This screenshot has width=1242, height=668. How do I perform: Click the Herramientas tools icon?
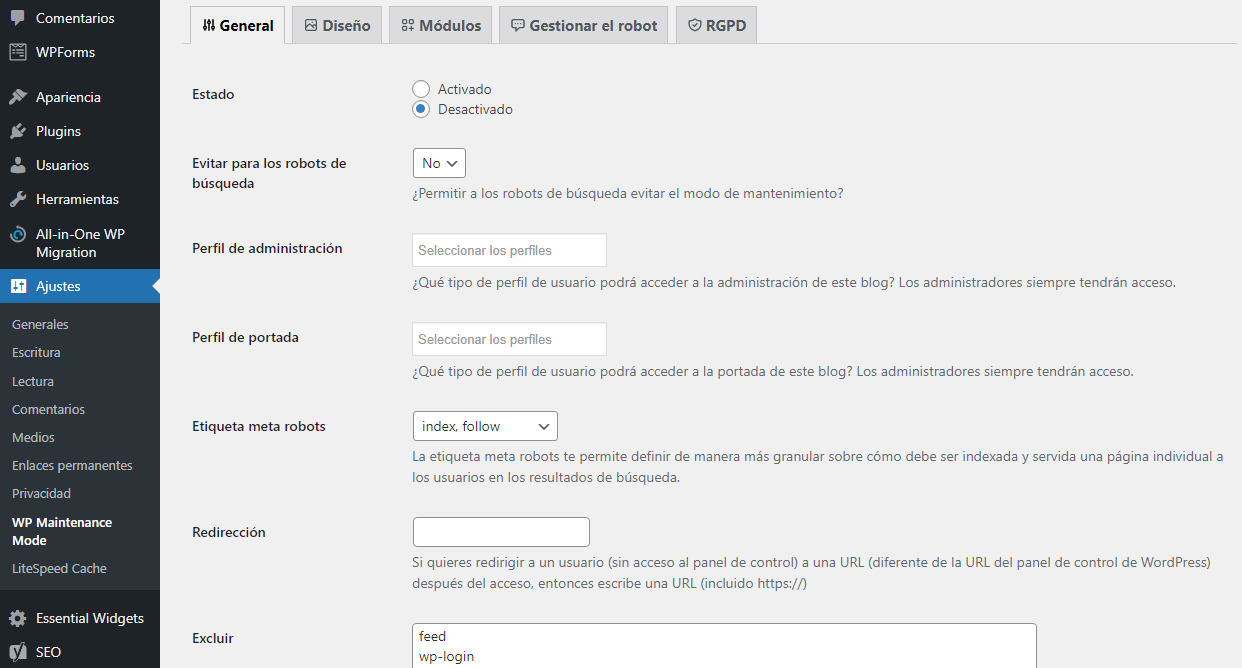point(16,198)
